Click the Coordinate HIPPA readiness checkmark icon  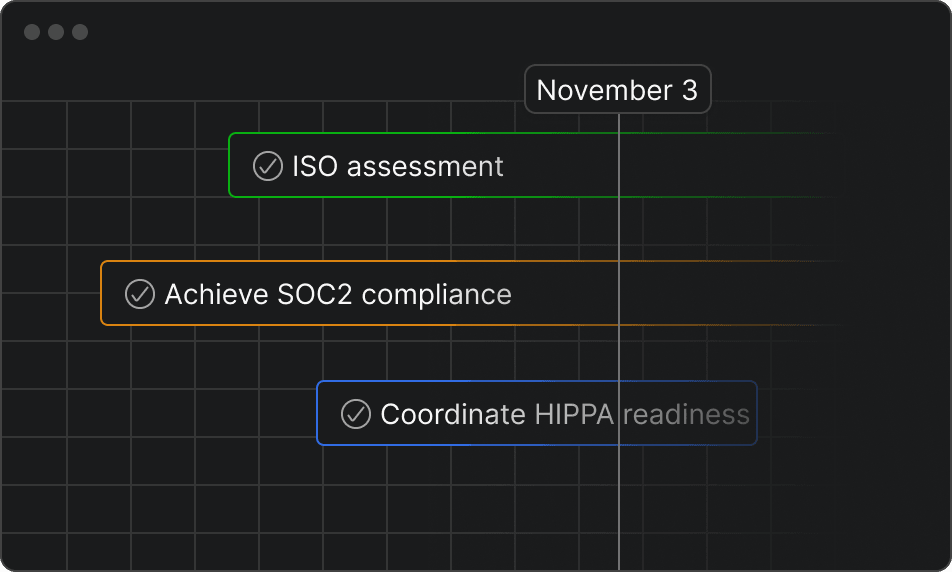click(356, 414)
